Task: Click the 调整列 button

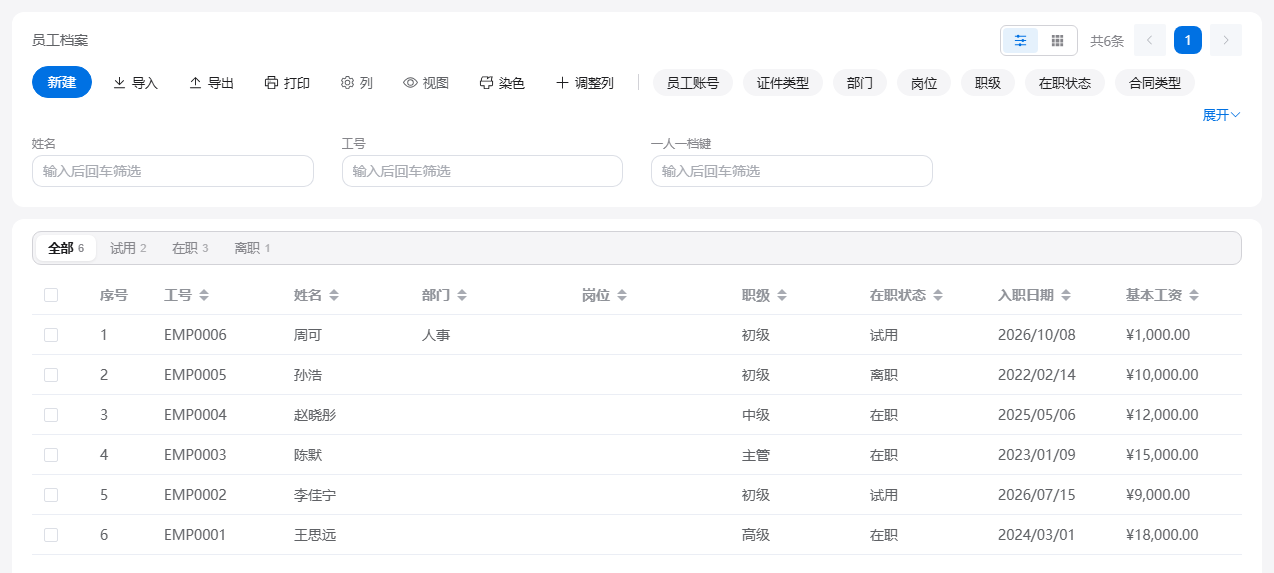Action: pos(584,83)
